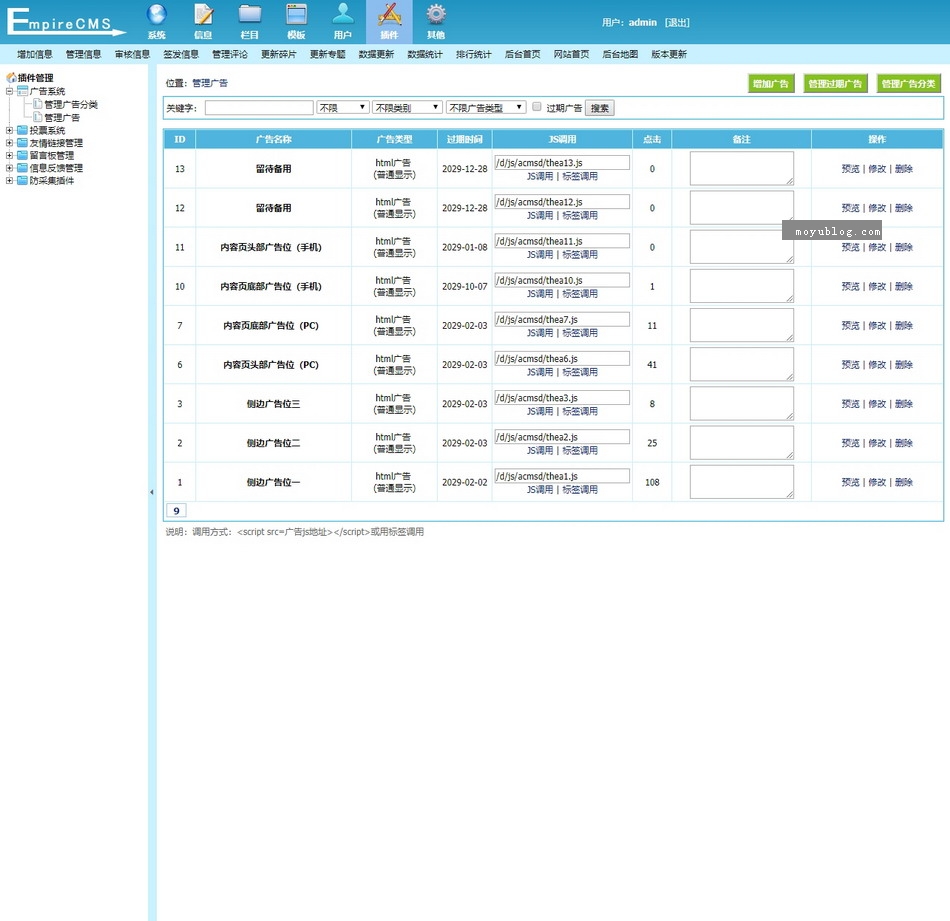
Task: Click the EmpireCMS logo
Action: tap(65, 22)
